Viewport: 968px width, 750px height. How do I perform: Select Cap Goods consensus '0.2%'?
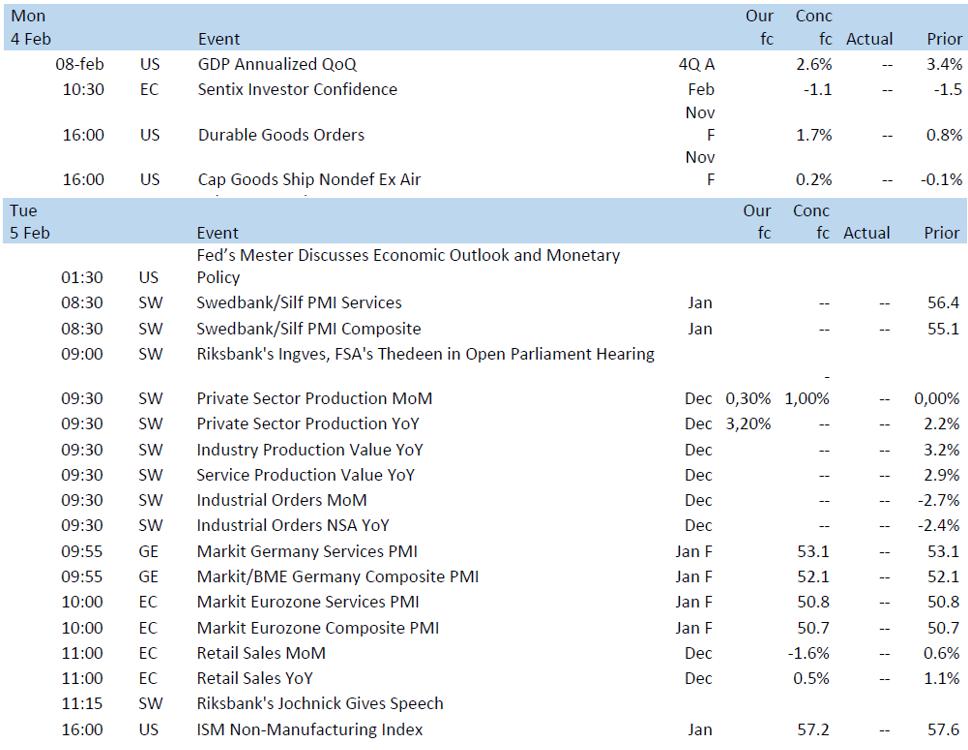[x=814, y=180]
